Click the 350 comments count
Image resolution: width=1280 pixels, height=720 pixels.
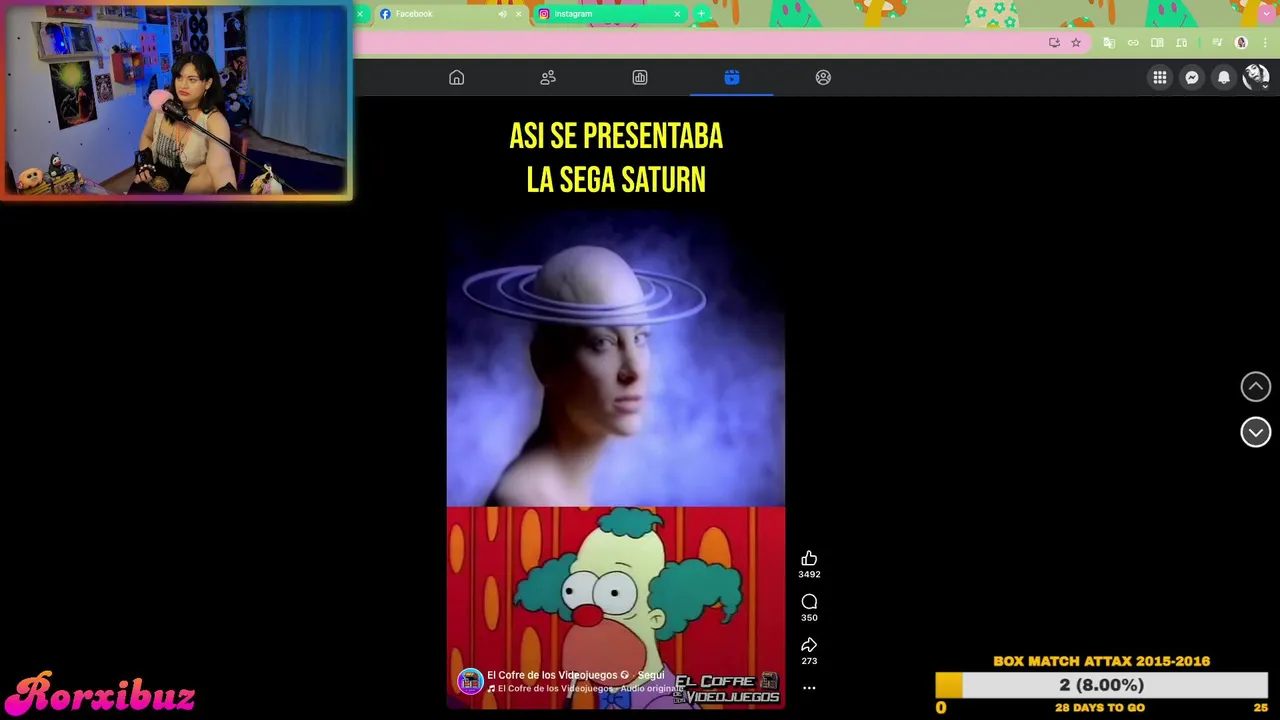click(809, 617)
